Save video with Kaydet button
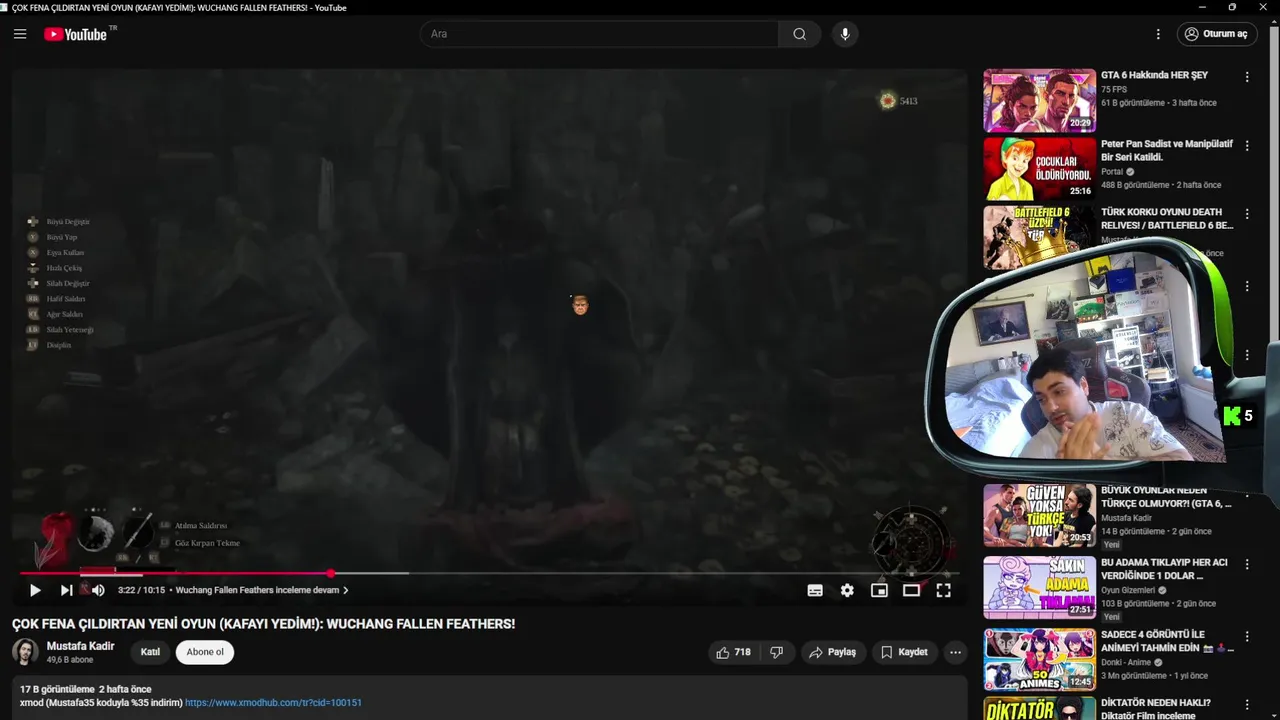Screen dimensions: 1280x720 [905, 652]
